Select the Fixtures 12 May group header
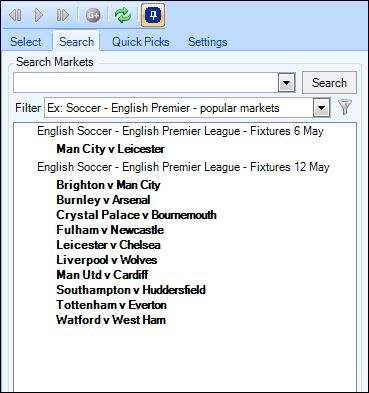This screenshot has width=369, height=393. (x=183, y=167)
